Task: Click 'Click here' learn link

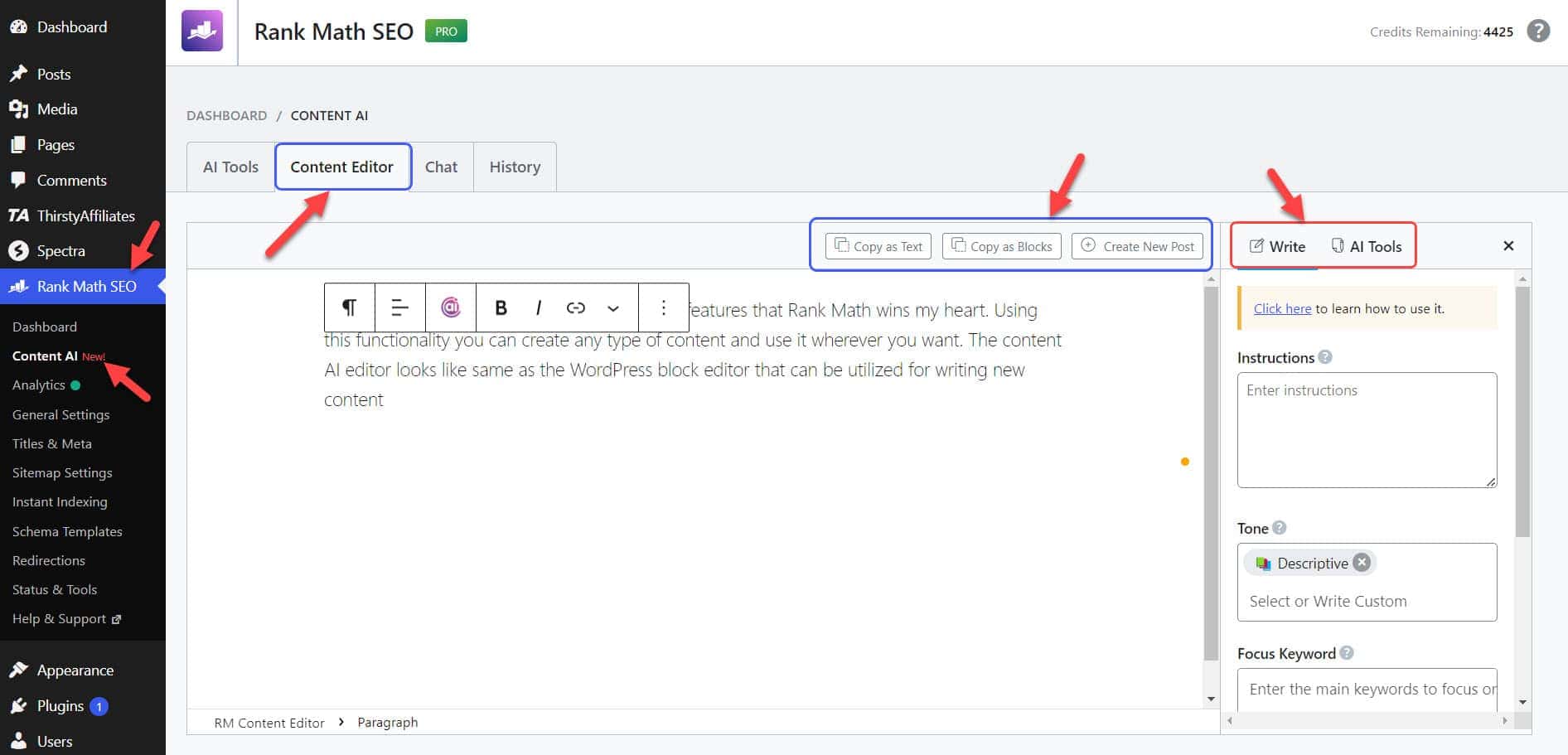Action: 1282,308
